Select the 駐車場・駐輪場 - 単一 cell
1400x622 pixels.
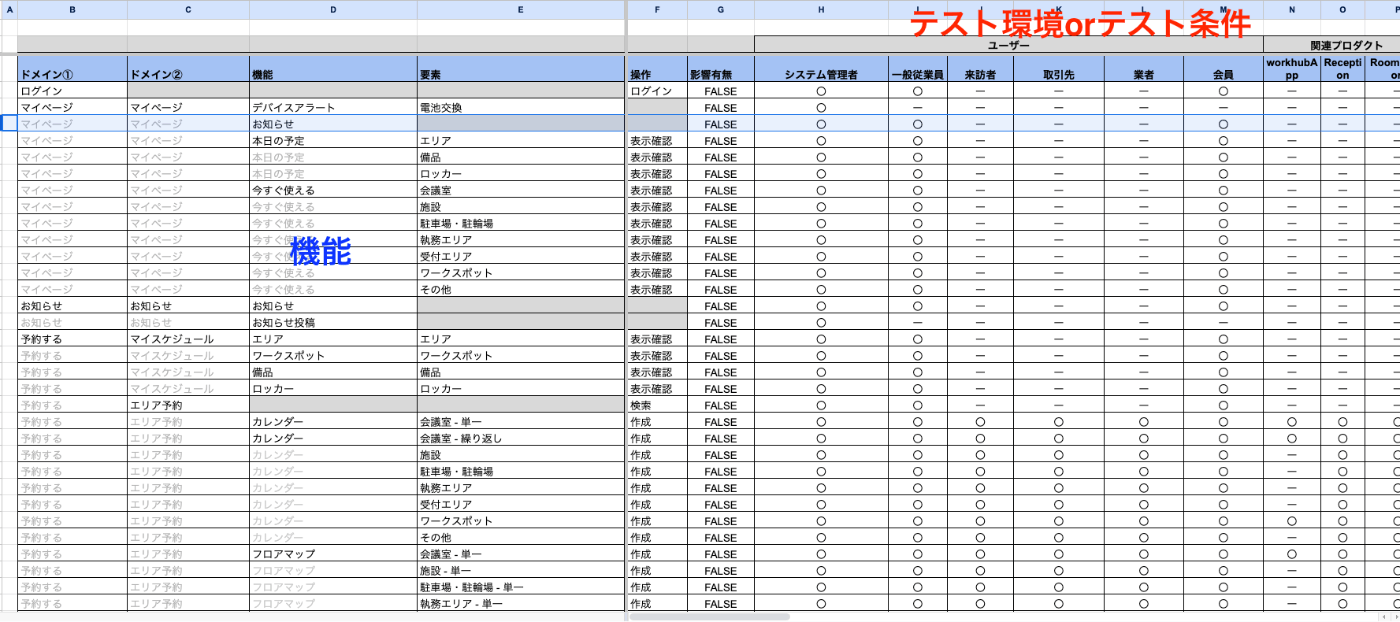[521, 588]
